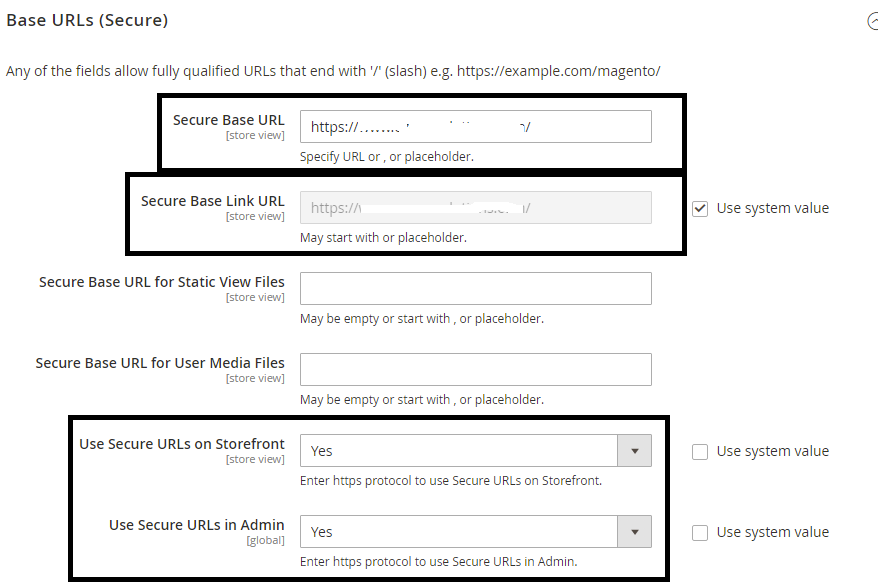Viewport: 878px width, 587px height.
Task: Click the dropdown arrow beside the Storefront Yes selector
Action: (636, 450)
